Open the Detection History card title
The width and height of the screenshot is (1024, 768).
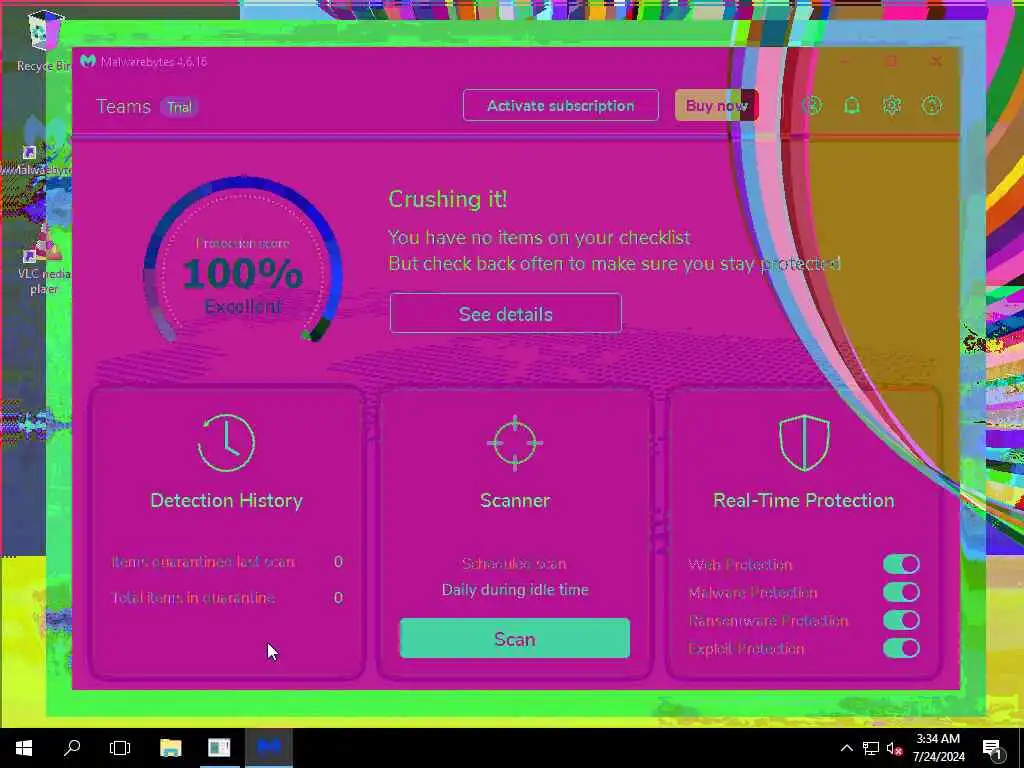click(226, 501)
